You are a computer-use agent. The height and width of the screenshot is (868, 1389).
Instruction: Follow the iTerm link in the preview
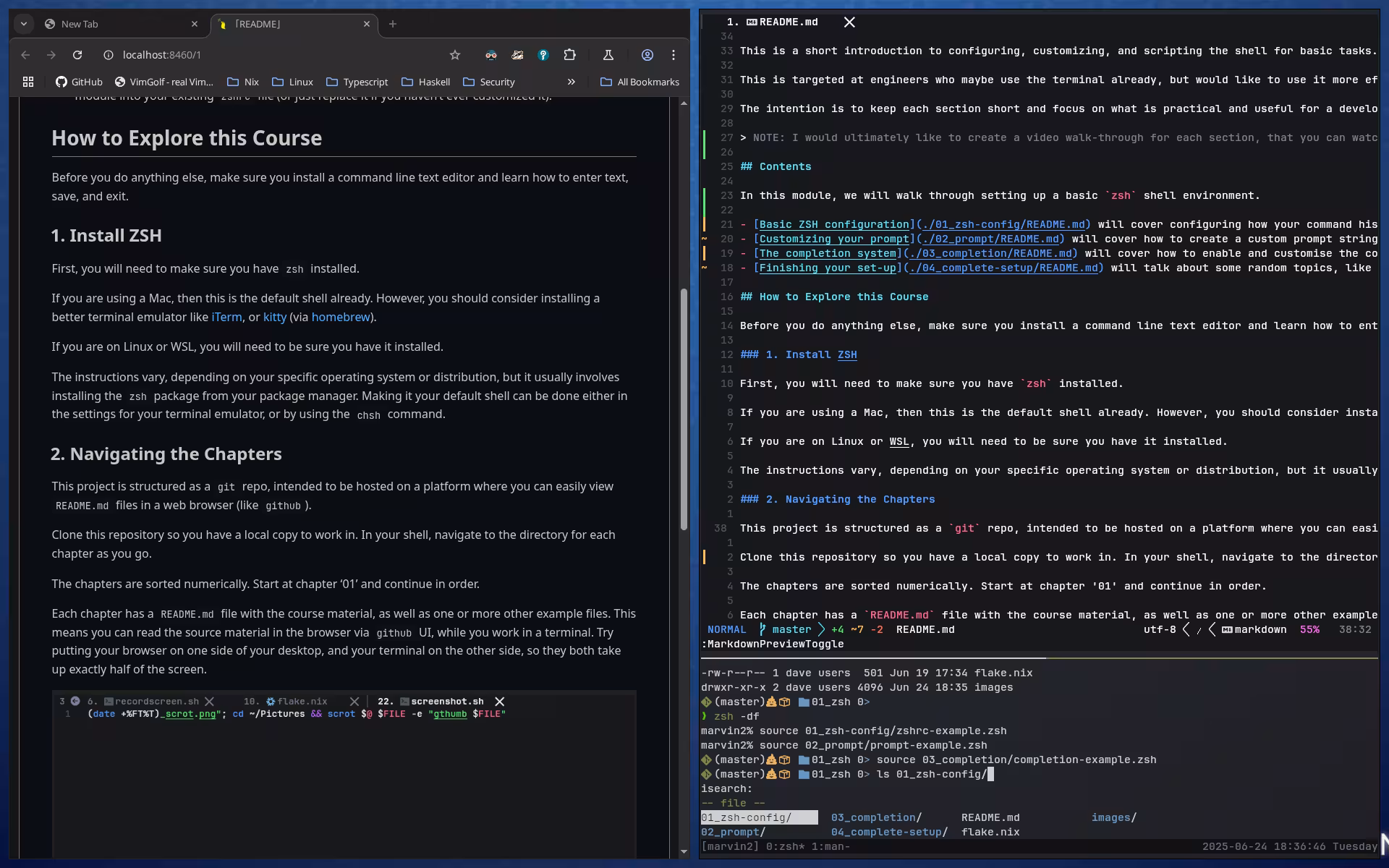click(x=226, y=317)
